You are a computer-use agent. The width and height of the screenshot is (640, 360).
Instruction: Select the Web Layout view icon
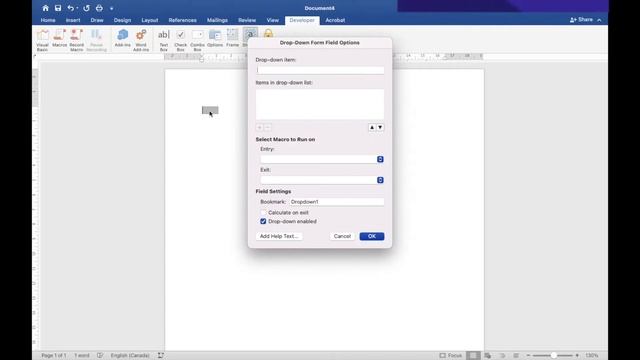[x=488, y=356]
